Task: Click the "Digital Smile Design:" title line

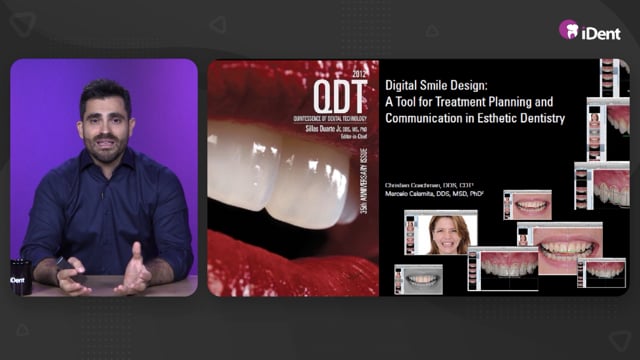Action: pyautogui.click(x=436, y=85)
